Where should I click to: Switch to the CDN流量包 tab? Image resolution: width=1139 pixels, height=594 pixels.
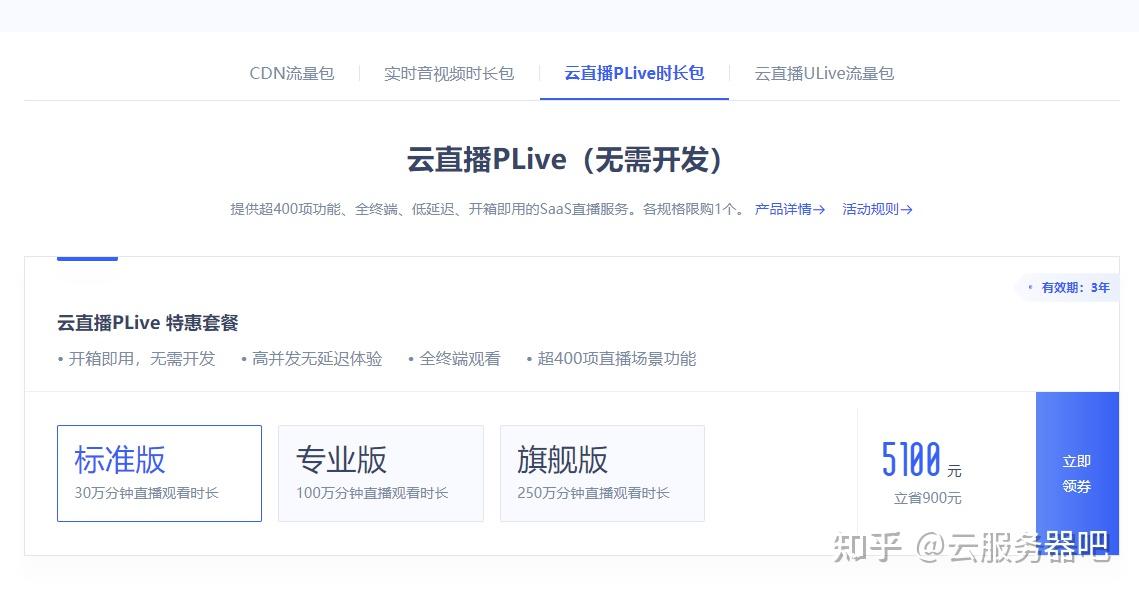291,73
